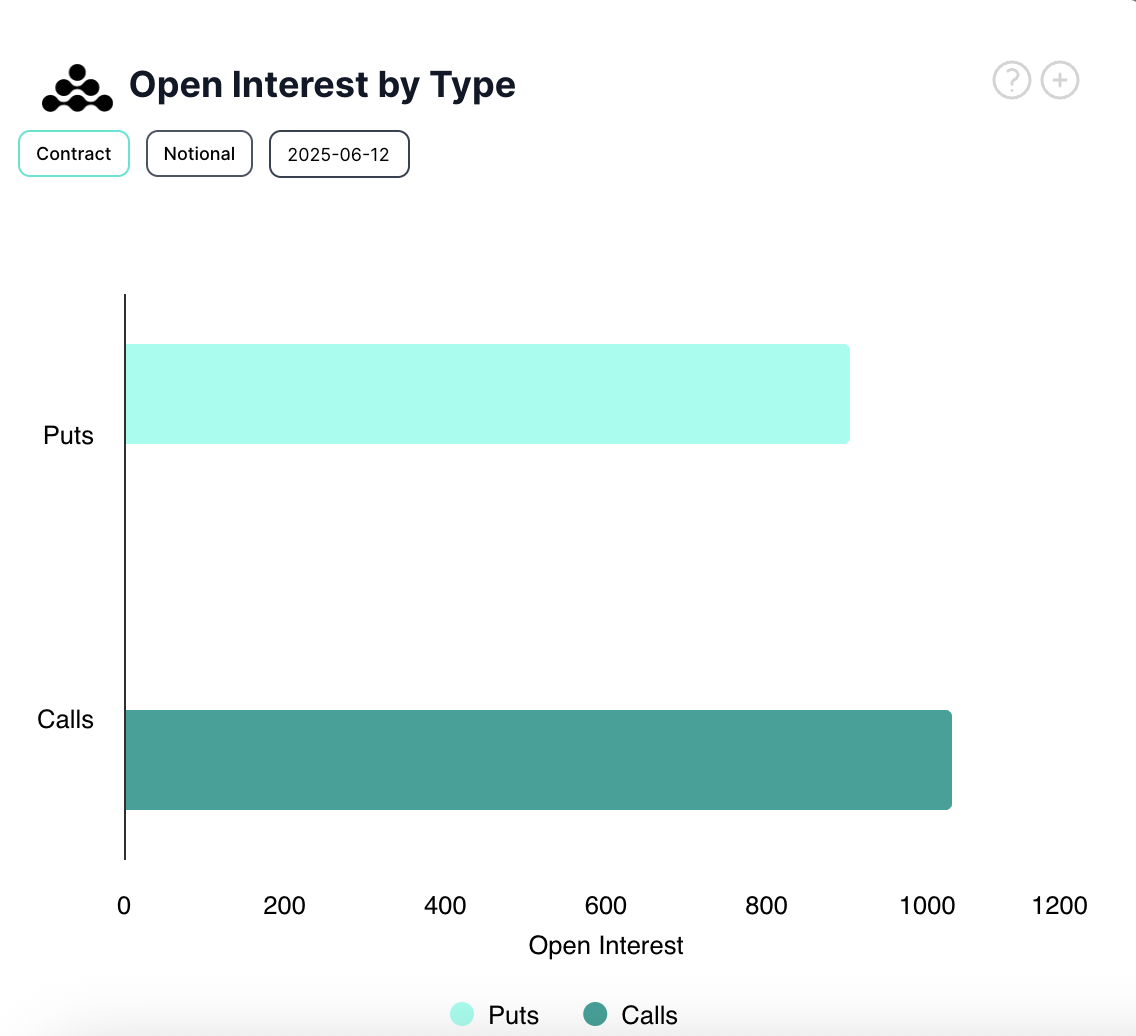Click the Puts axis label
The width and height of the screenshot is (1136, 1036).
[68, 435]
